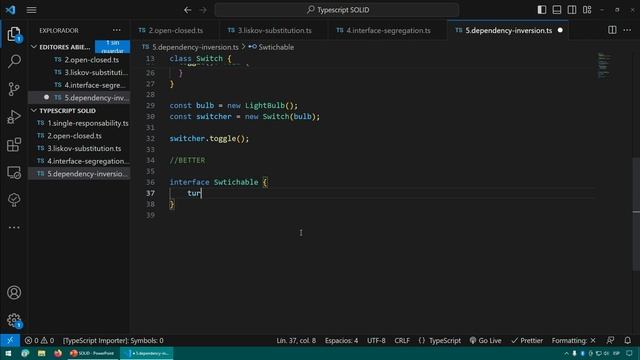
Task: Change end of line sequence CRLF
Action: (402, 340)
